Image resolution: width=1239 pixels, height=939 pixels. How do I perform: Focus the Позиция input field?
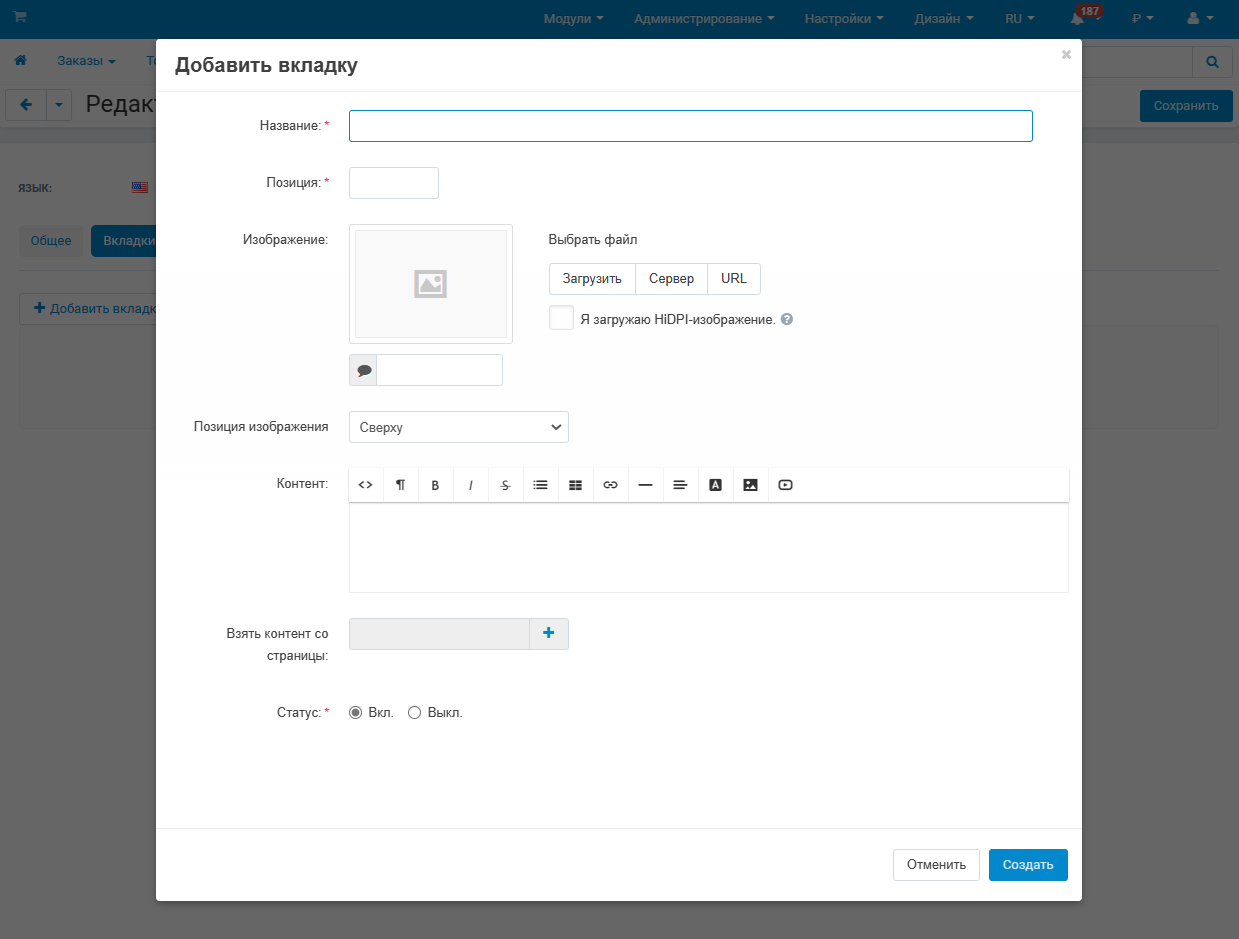(394, 183)
